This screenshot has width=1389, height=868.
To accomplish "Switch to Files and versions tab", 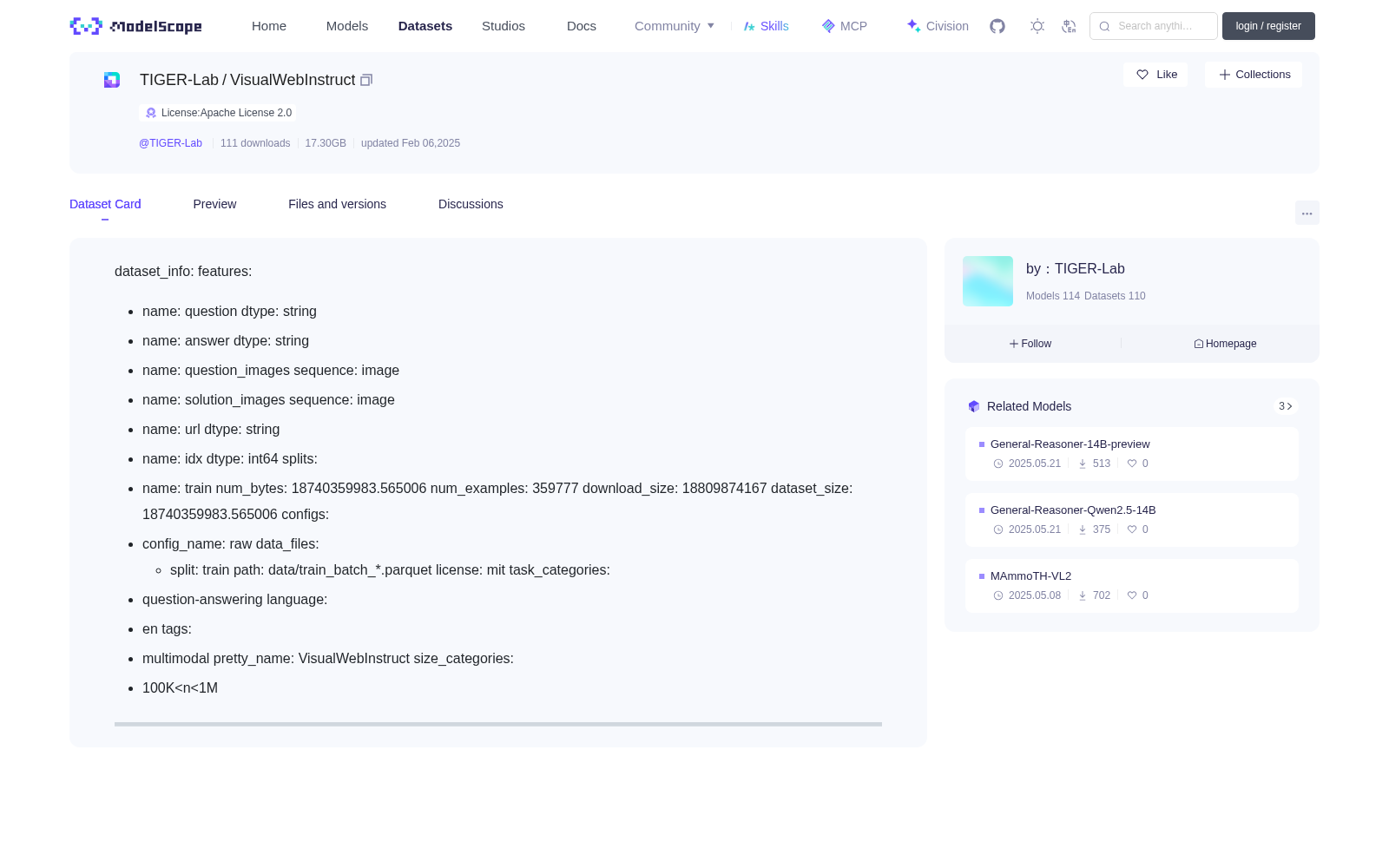I will tap(337, 204).
